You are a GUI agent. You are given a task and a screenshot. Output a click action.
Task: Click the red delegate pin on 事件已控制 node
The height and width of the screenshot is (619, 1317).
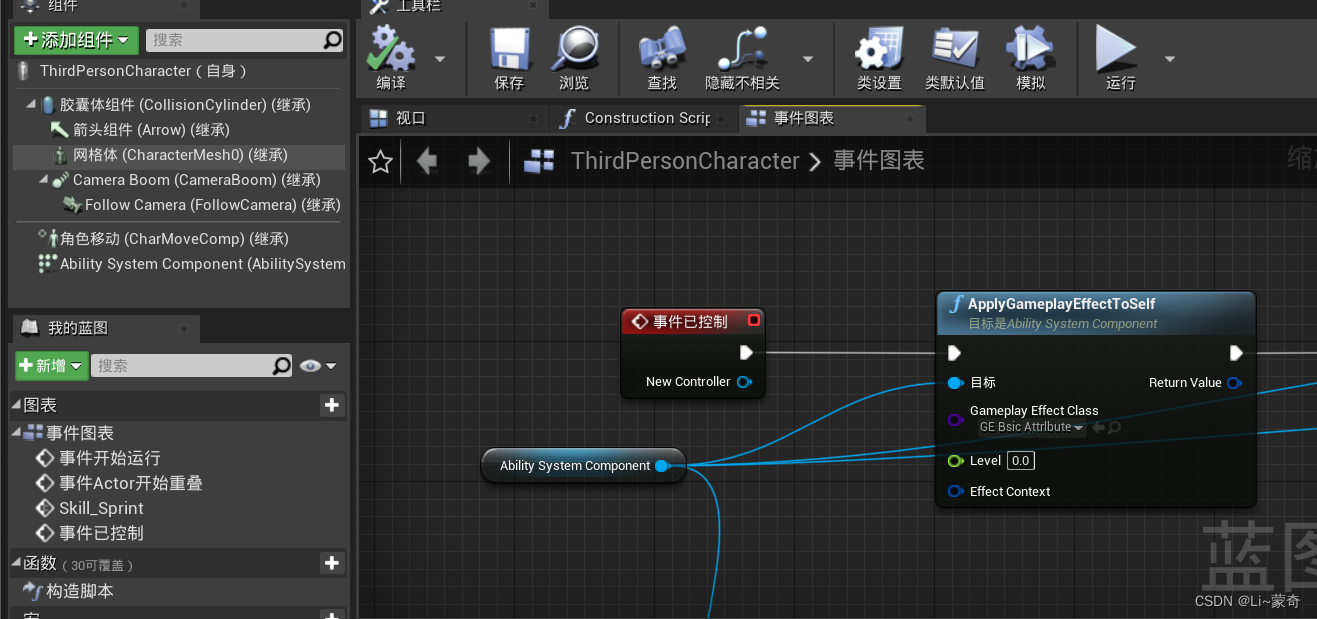coord(754,320)
